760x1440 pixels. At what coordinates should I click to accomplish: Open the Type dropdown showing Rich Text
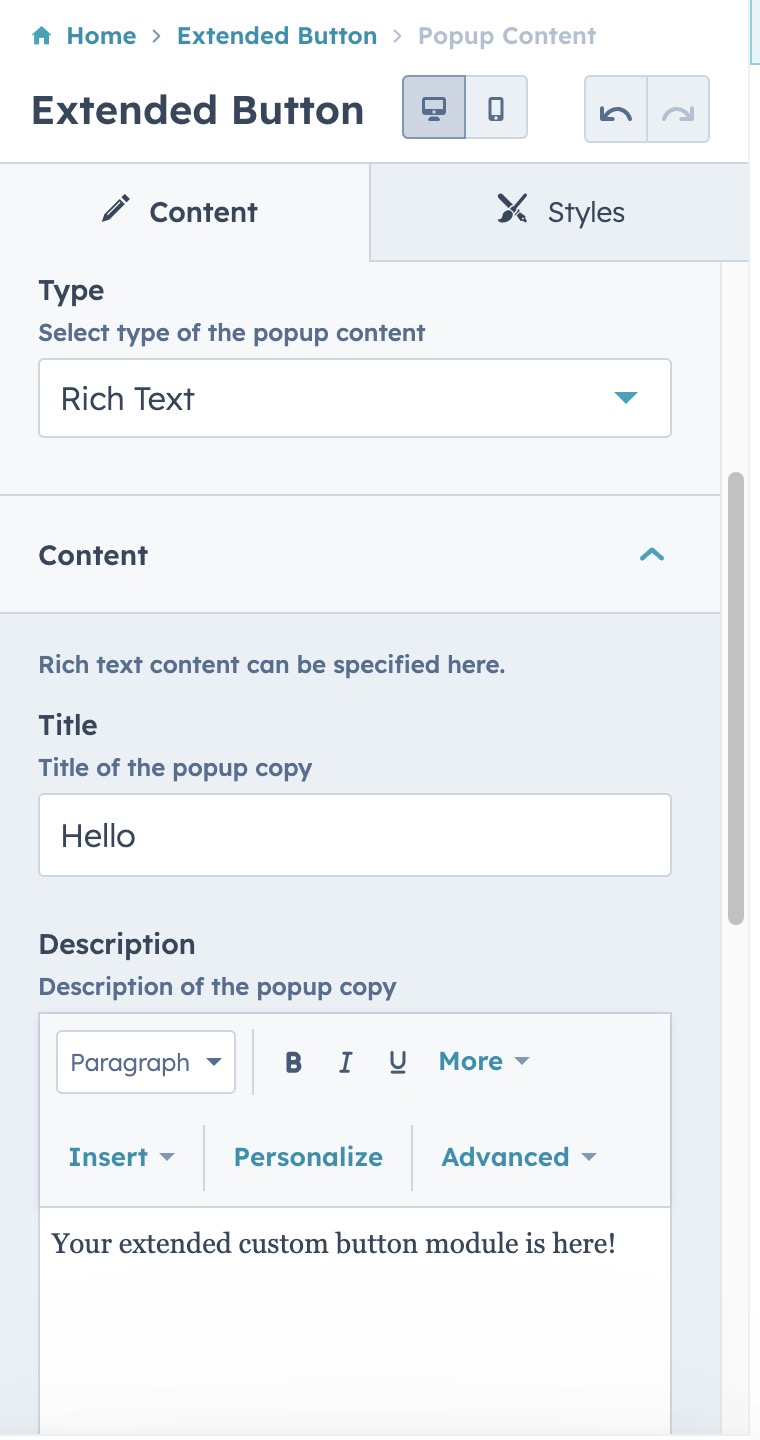point(355,398)
